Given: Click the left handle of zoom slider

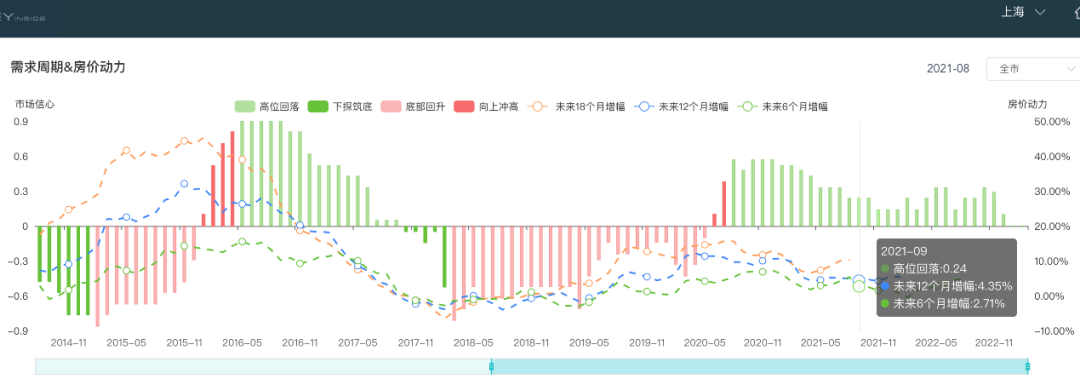Looking at the screenshot, I should 491,367.
